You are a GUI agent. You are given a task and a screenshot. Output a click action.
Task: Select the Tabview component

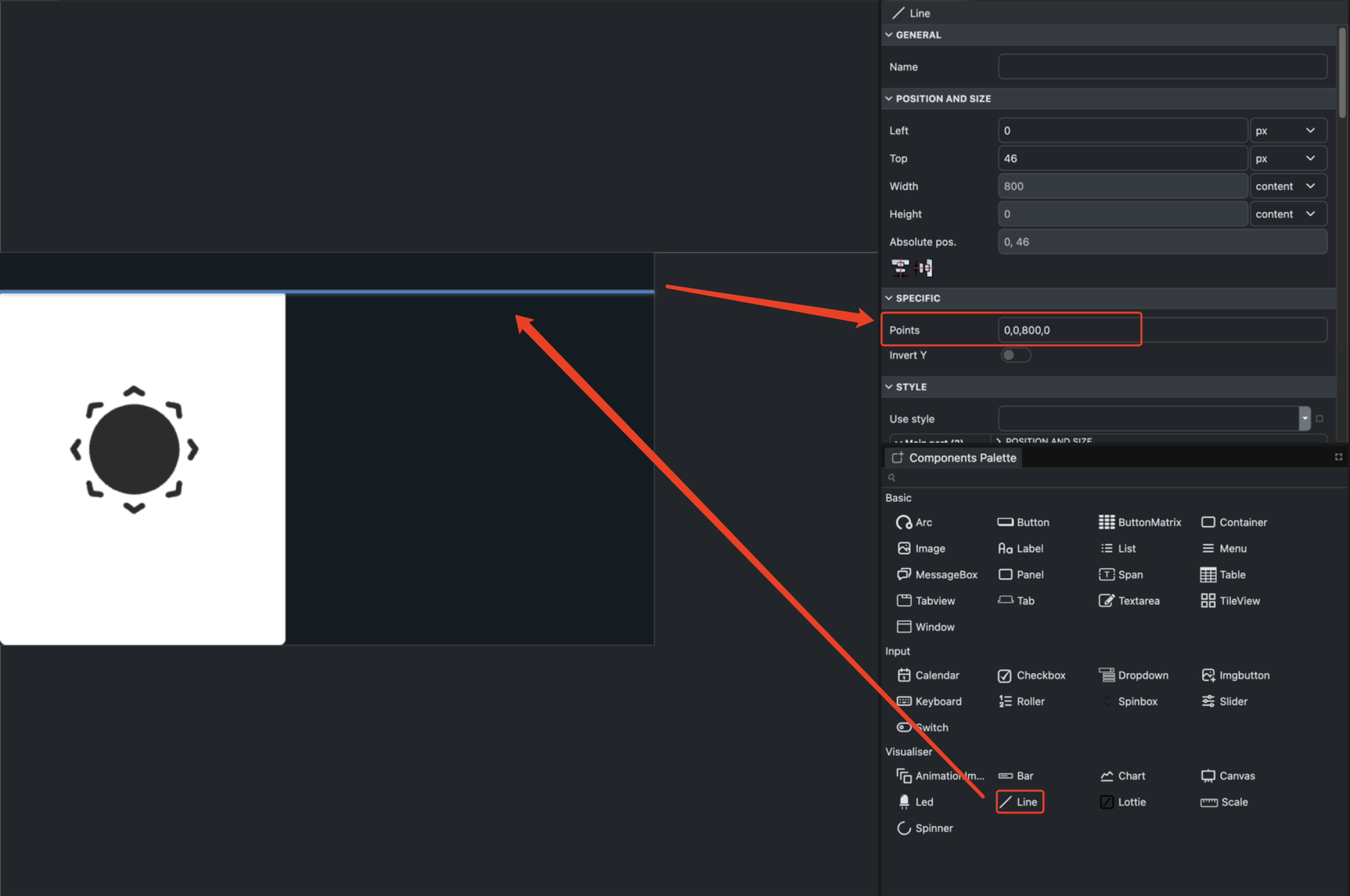(x=926, y=600)
